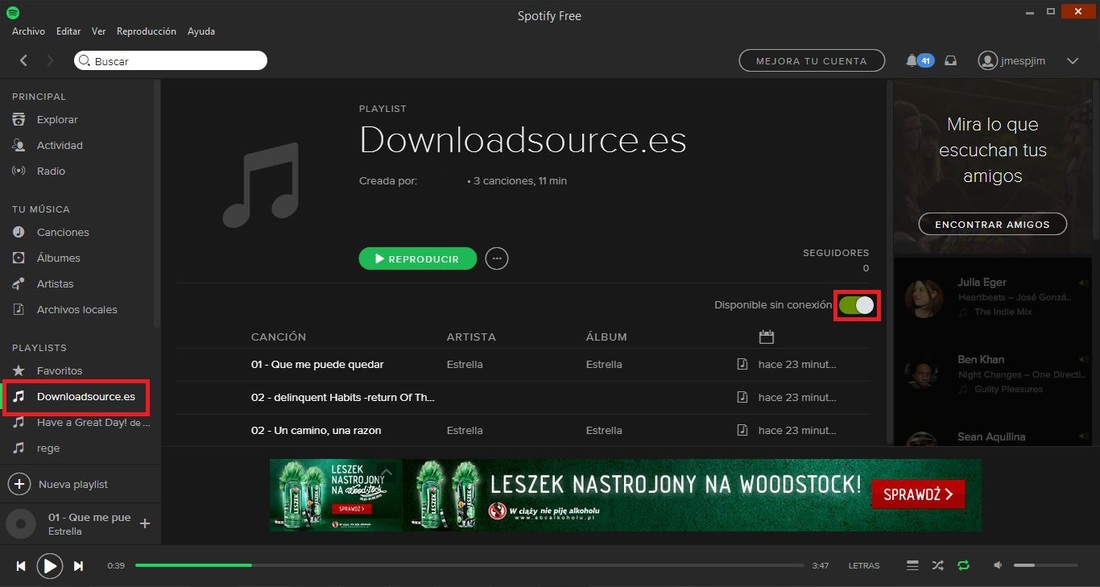
Task: Open the Editar menu
Action: (x=68, y=32)
